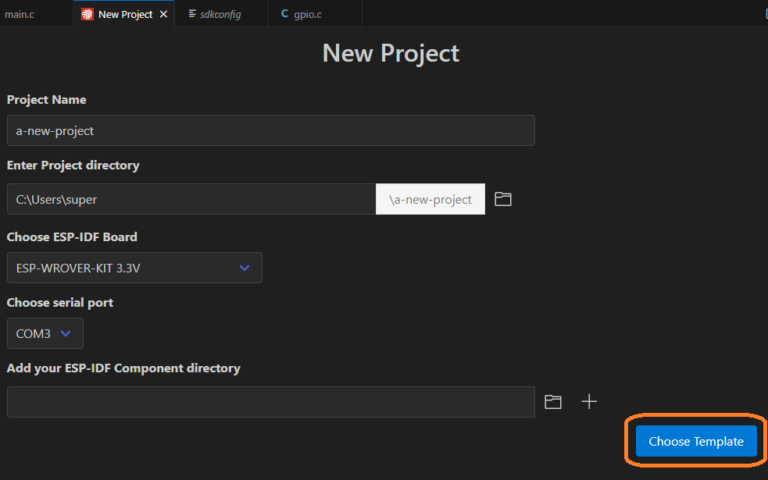
Task: Add component directory with plus icon
Action: pyautogui.click(x=589, y=402)
